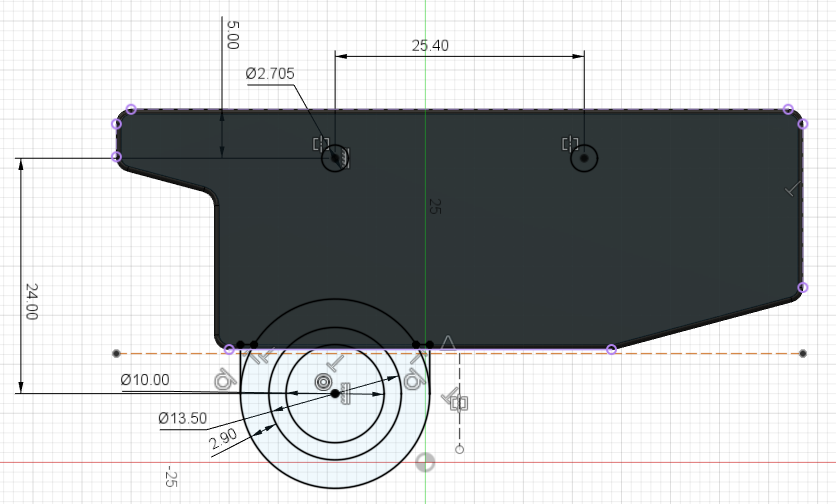
Task: Select the triangle midpoint constraint icon on the bottom edge
Action: tap(448, 343)
